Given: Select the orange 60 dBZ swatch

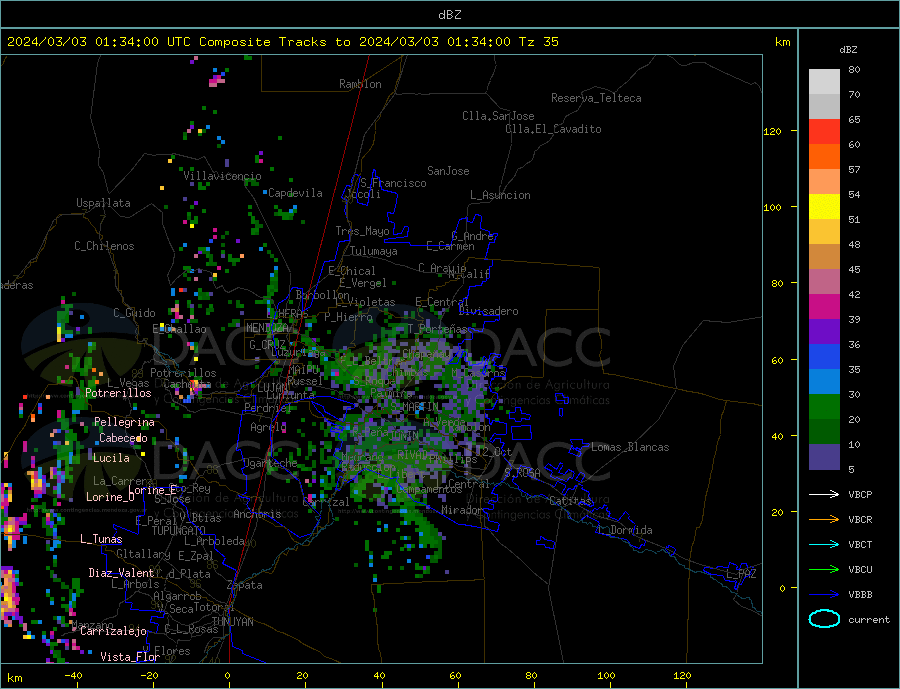Looking at the screenshot, I should click(824, 157).
